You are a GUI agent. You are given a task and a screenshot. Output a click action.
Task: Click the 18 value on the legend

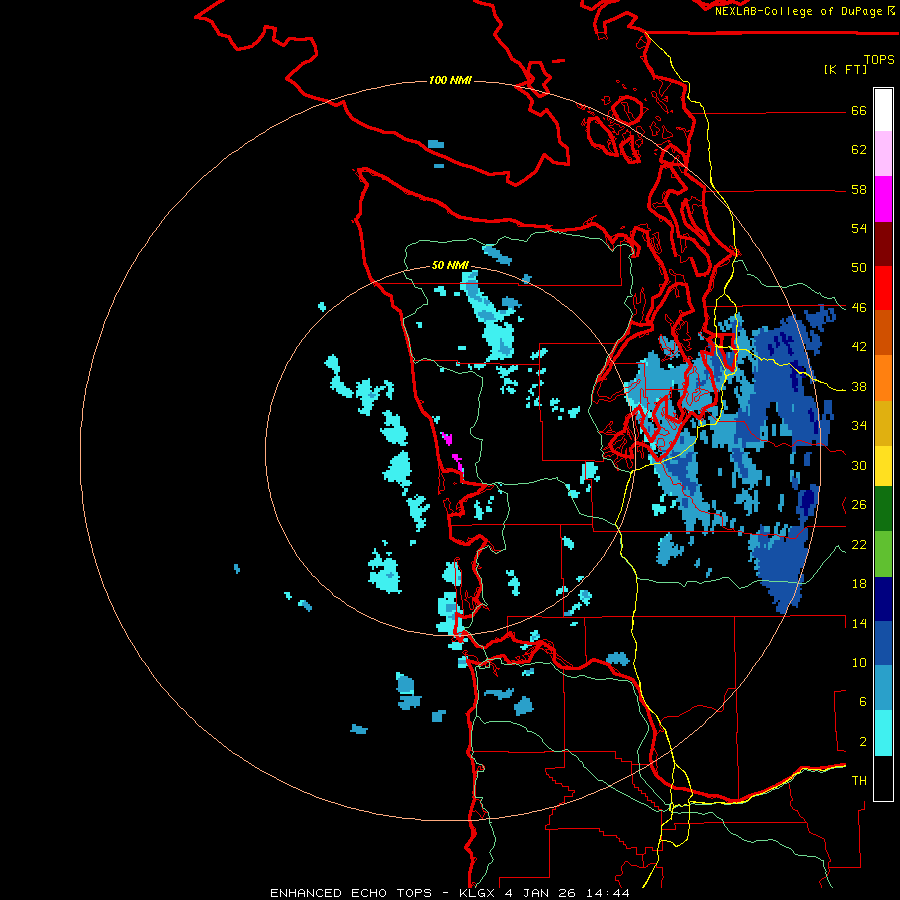tap(859, 584)
